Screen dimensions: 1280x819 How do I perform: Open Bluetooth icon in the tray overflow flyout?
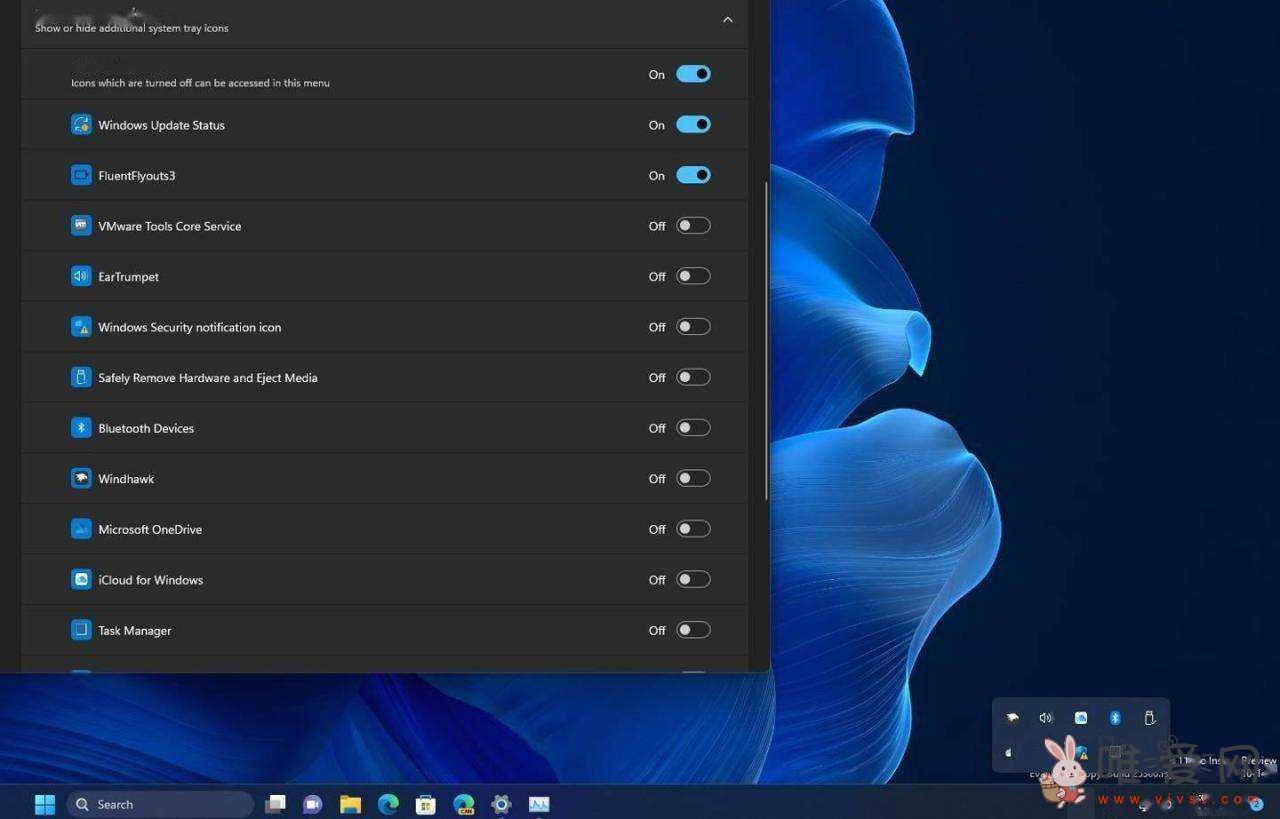pos(1115,718)
